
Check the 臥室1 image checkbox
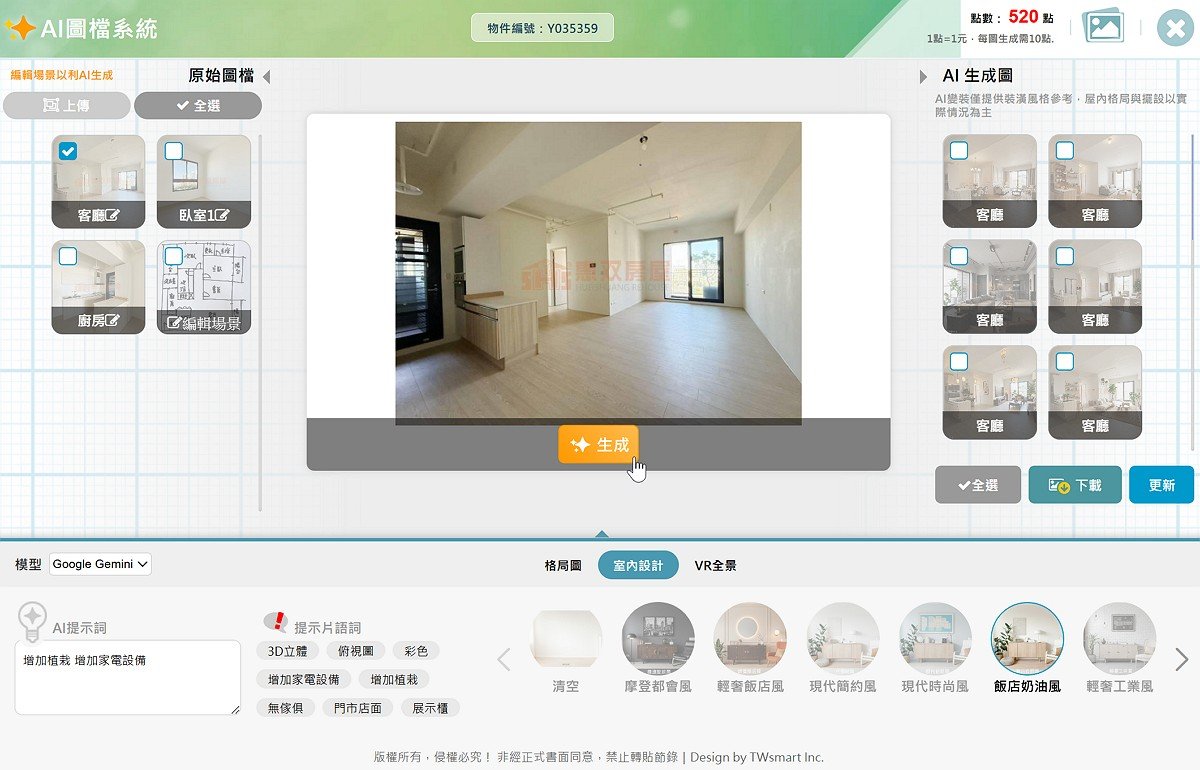click(174, 151)
